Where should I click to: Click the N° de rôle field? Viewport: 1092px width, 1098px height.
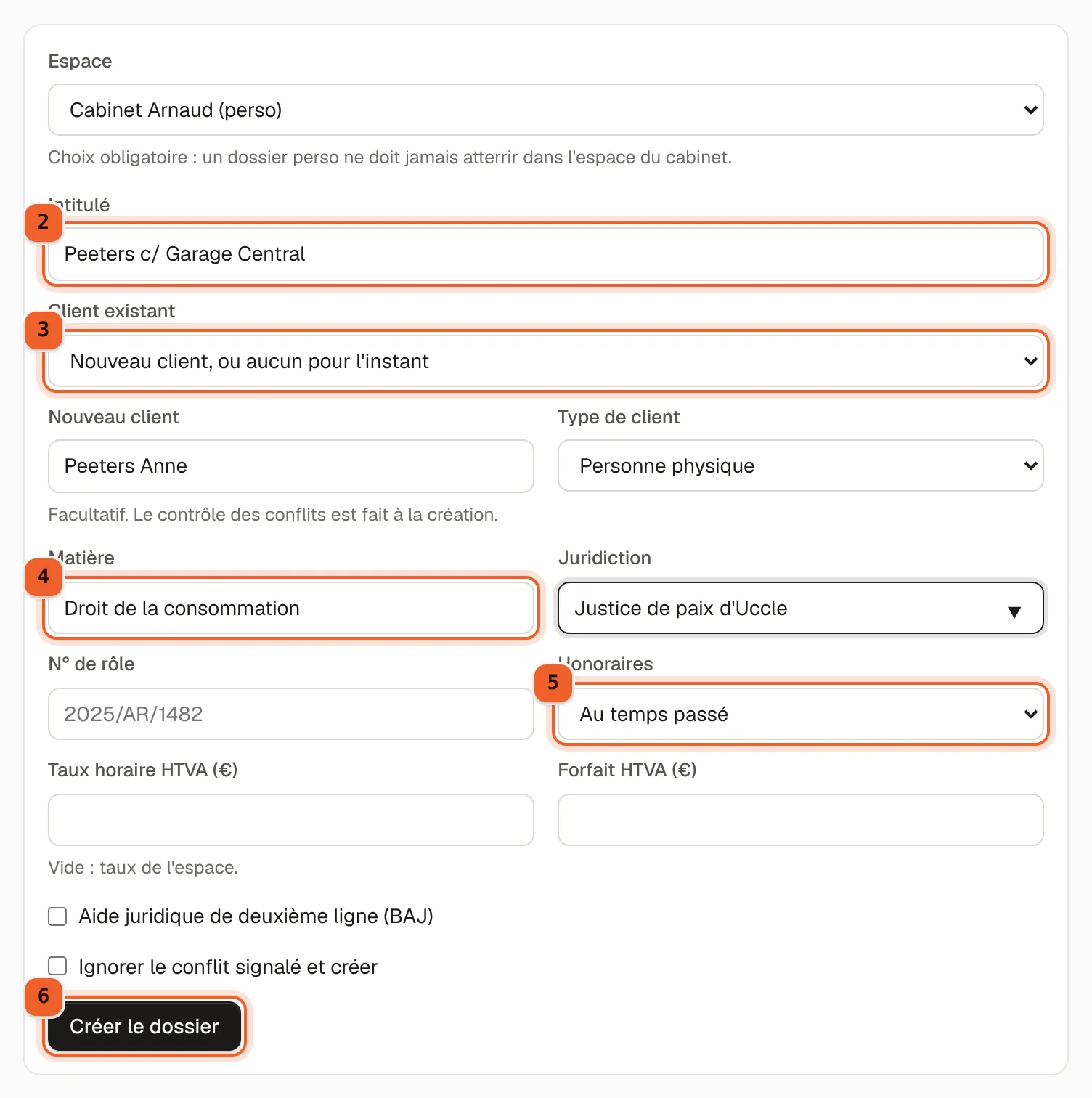point(291,714)
